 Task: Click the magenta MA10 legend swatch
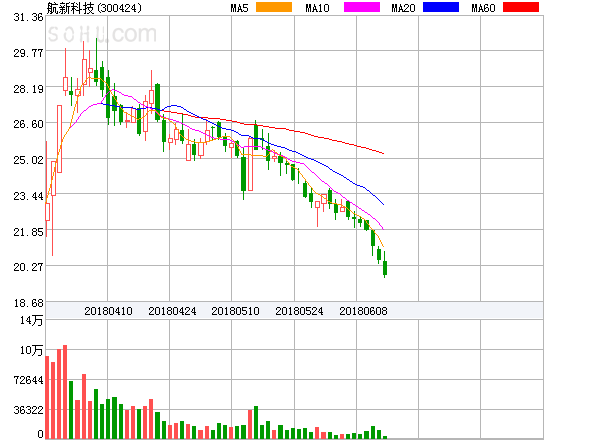pos(362,7)
